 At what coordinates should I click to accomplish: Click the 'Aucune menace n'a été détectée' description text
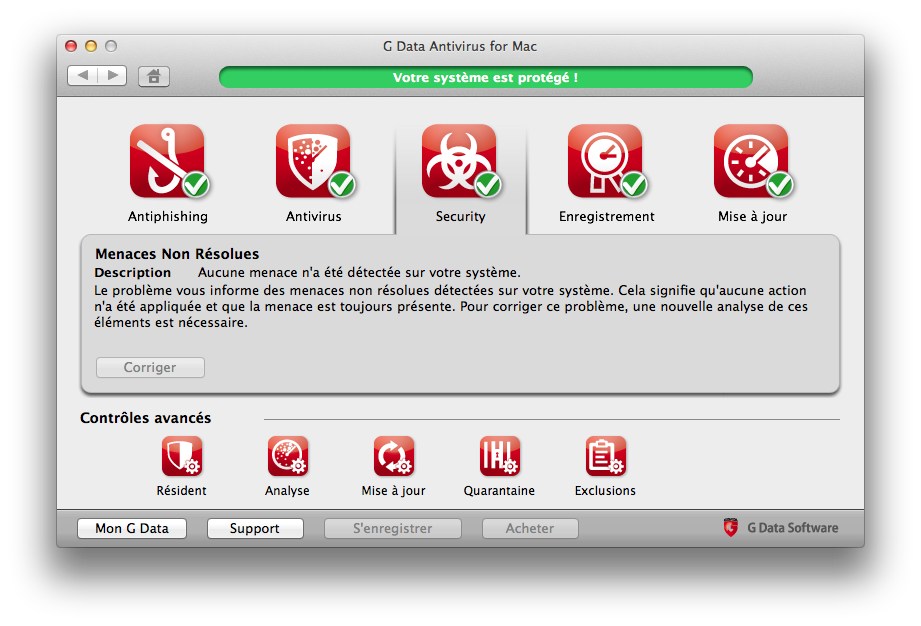pos(359,272)
